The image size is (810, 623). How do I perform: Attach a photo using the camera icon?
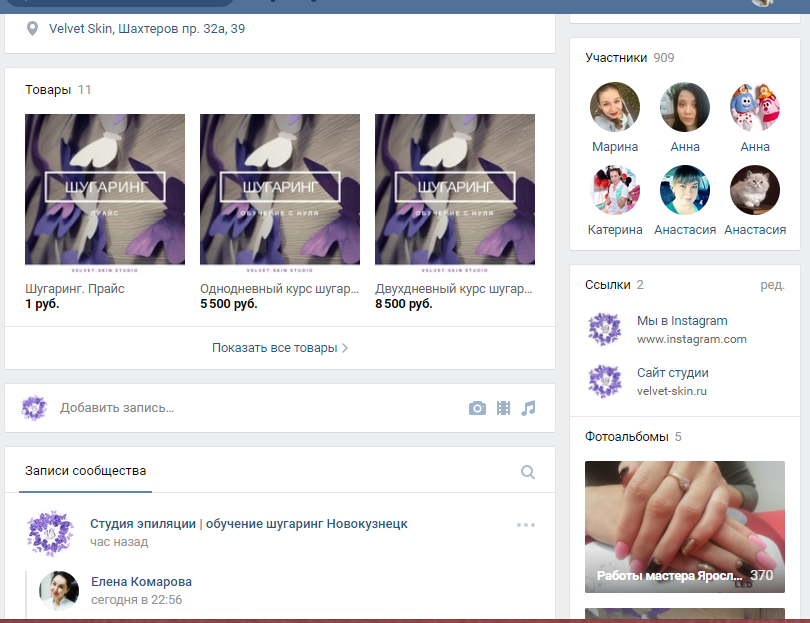tap(477, 408)
